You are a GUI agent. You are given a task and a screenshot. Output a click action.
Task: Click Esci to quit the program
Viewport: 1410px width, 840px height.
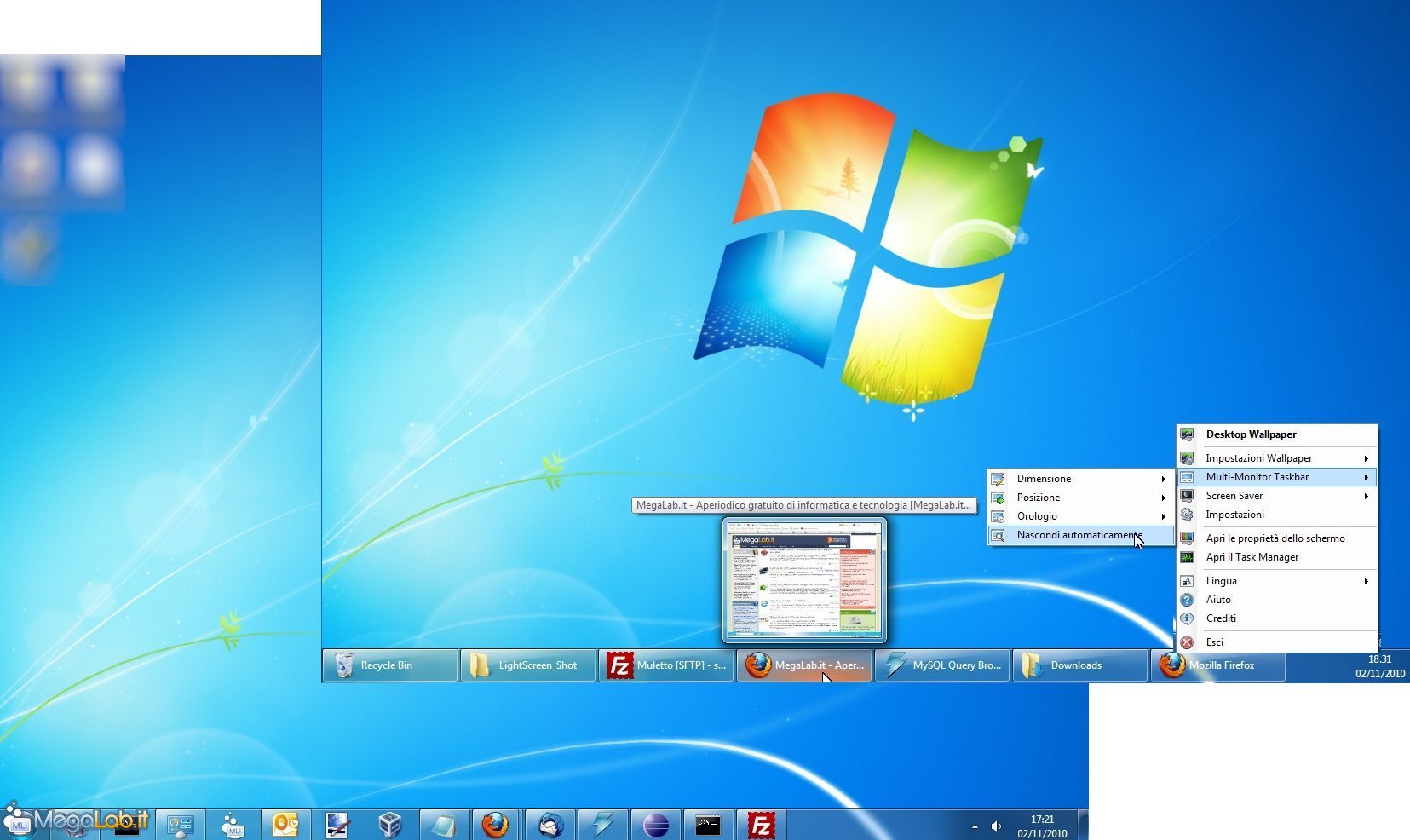(1276, 642)
